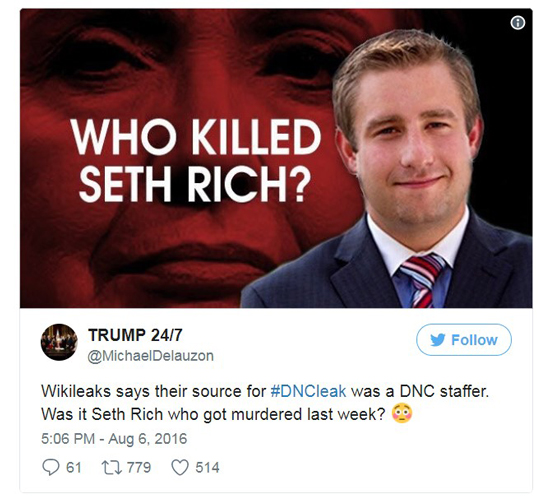Viewport: 550px width, 501px height.
Task: Click the info icon on the image
Action: tap(517, 23)
